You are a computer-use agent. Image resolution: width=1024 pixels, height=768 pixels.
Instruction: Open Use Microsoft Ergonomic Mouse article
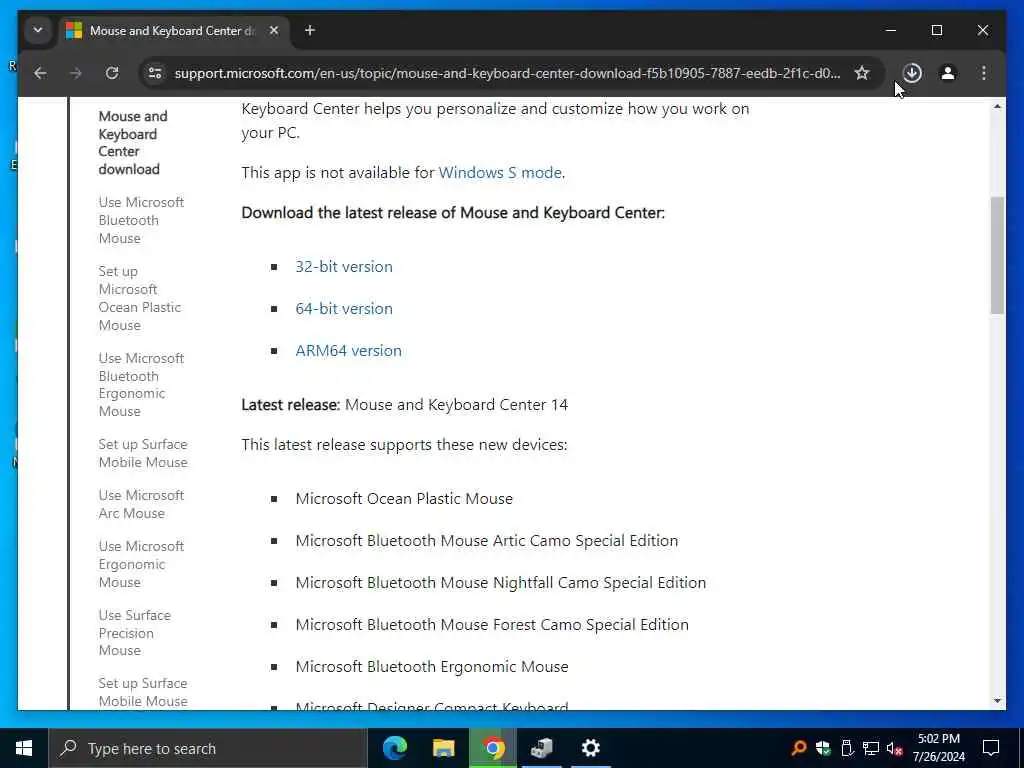(141, 564)
